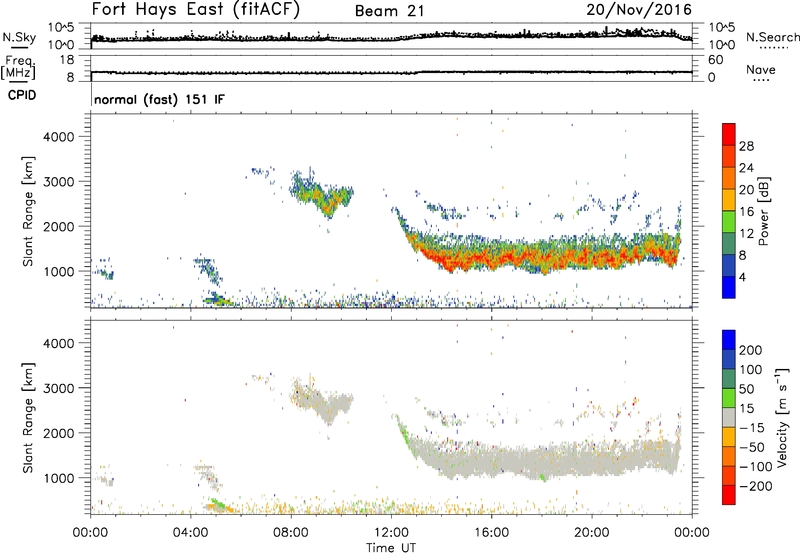Click the '12:00' time tick label

click(x=391, y=533)
